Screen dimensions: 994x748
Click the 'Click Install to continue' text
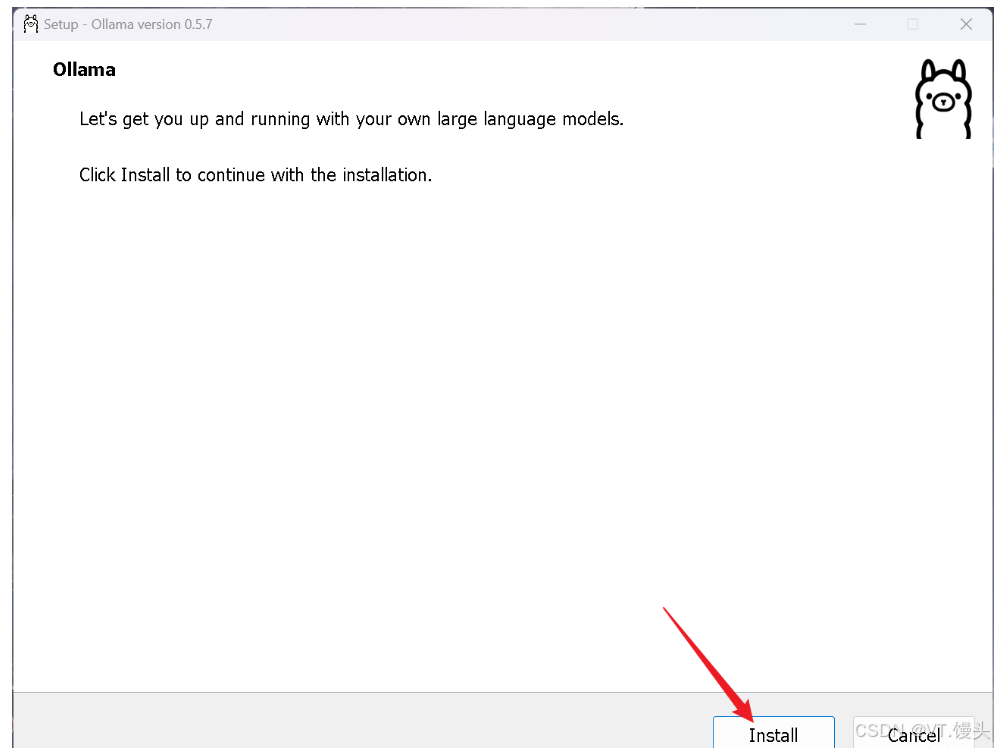255,175
